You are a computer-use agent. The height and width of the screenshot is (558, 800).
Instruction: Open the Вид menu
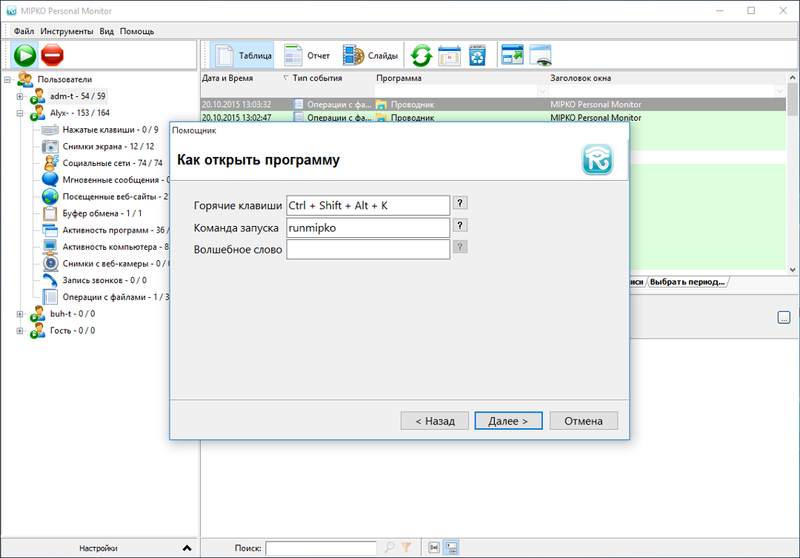coord(106,31)
